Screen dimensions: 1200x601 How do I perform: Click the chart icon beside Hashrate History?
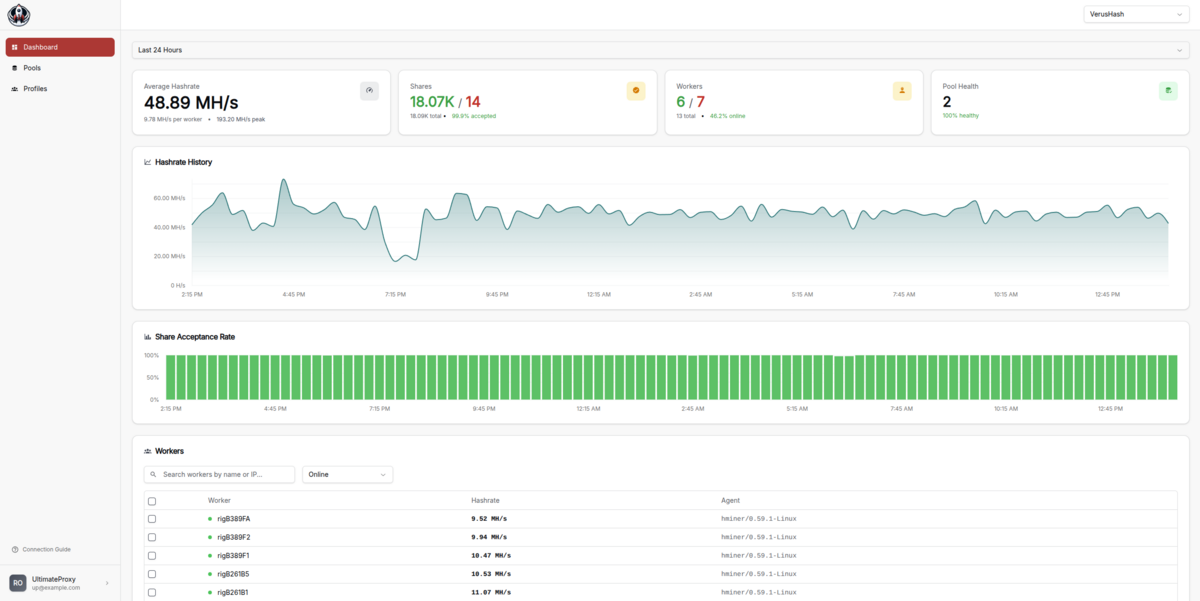[146, 161]
